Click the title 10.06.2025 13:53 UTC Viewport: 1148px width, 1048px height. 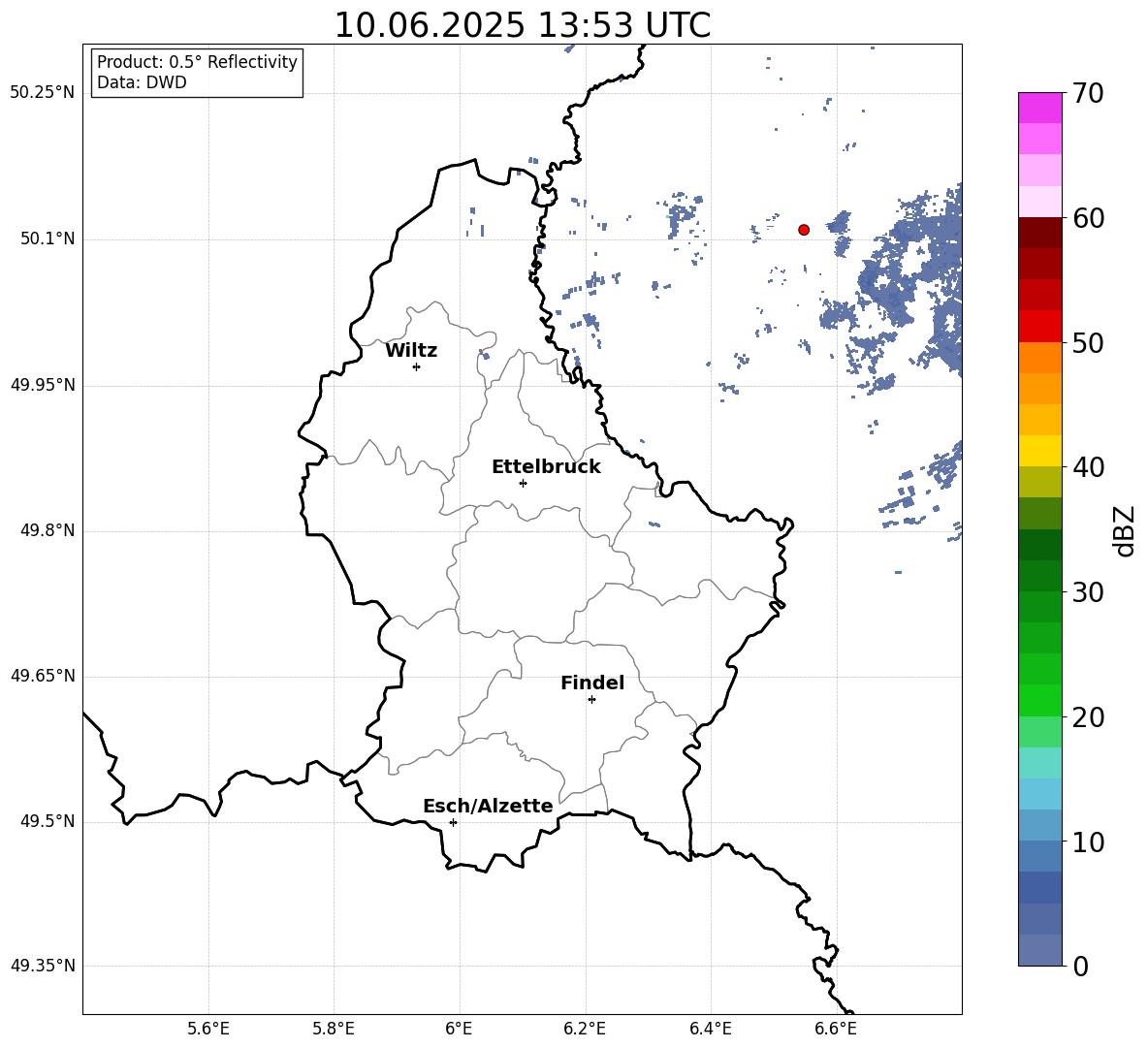pyautogui.click(x=522, y=25)
